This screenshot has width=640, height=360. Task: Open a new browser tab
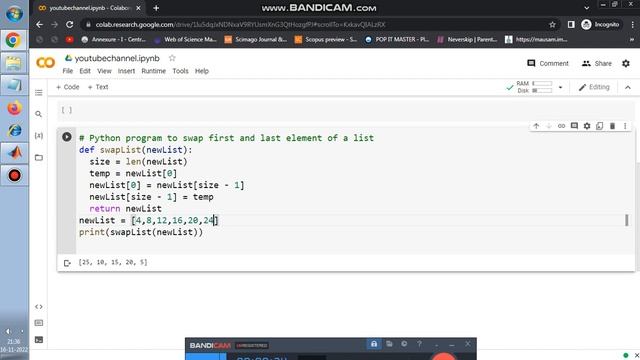tap(156, 8)
